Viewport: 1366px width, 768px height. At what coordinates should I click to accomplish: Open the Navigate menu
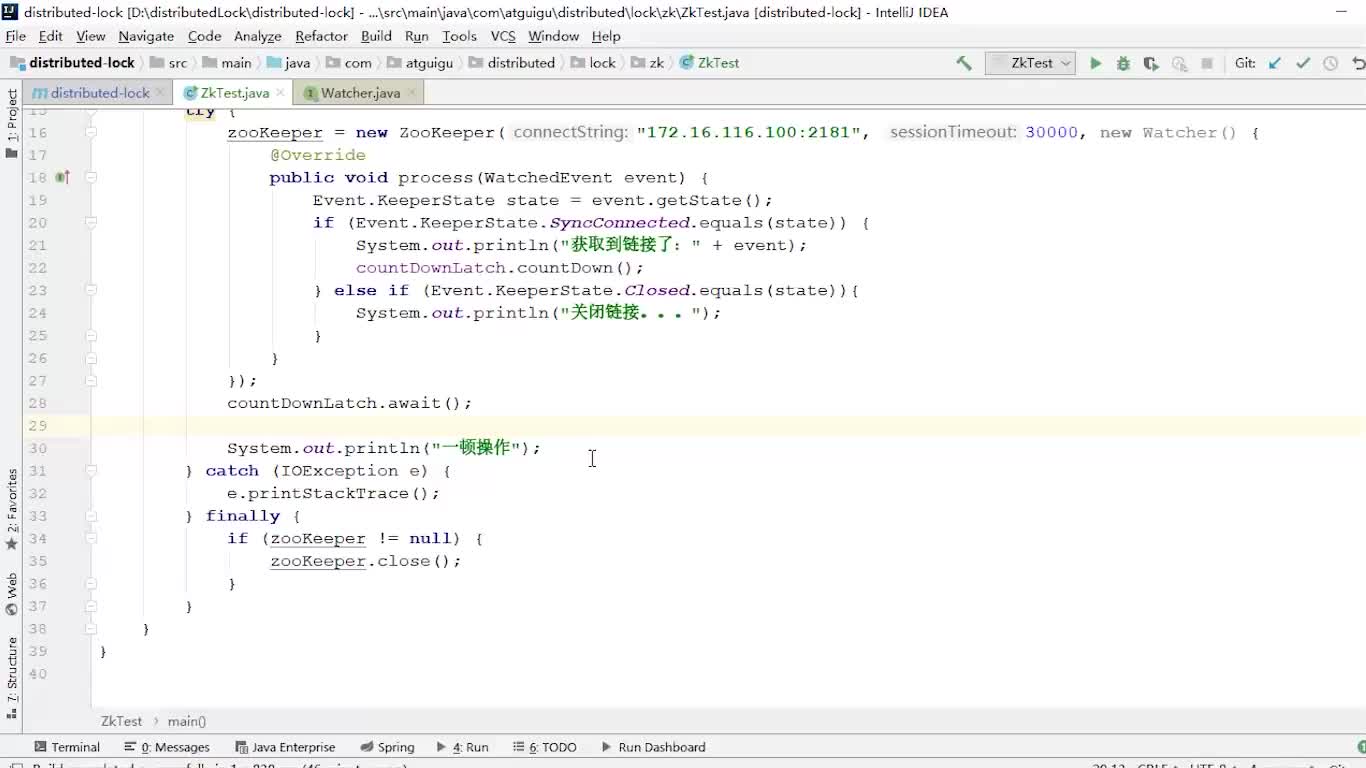[x=146, y=36]
